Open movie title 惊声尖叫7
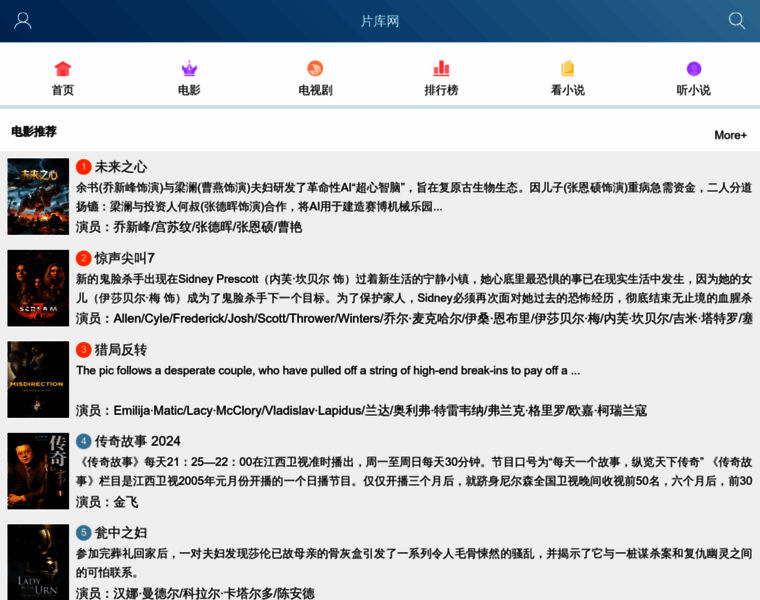The height and width of the screenshot is (600, 760). tap(125, 258)
